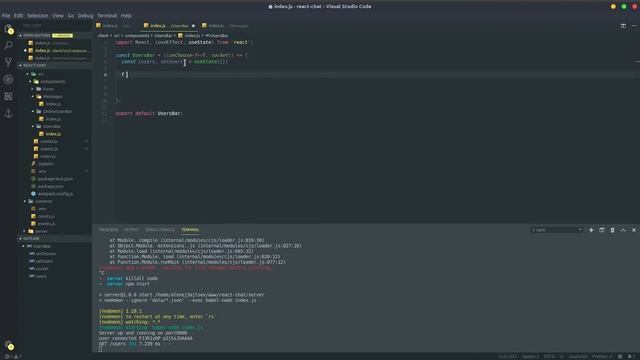
Task: Open the Source Control view
Action: coord(8,62)
